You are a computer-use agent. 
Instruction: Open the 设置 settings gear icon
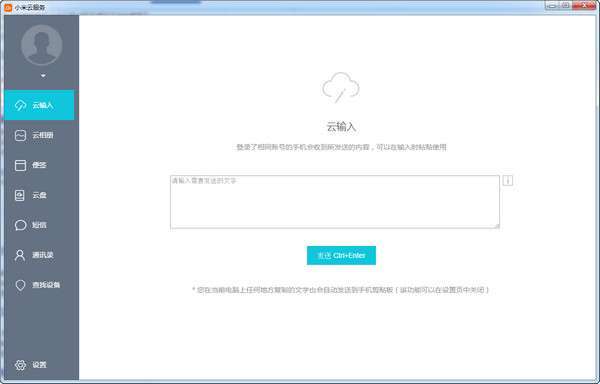20,365
